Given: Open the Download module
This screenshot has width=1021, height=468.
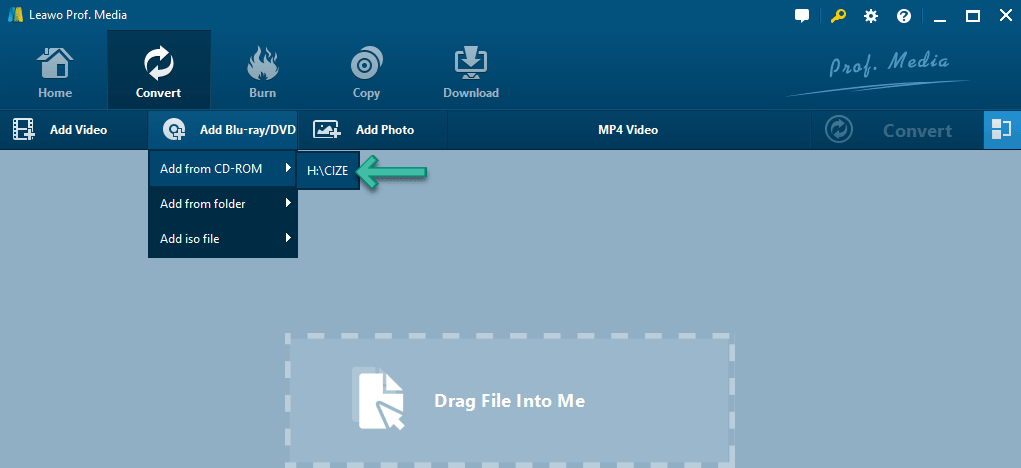Looking at the screenshot, I should [471, 72].
